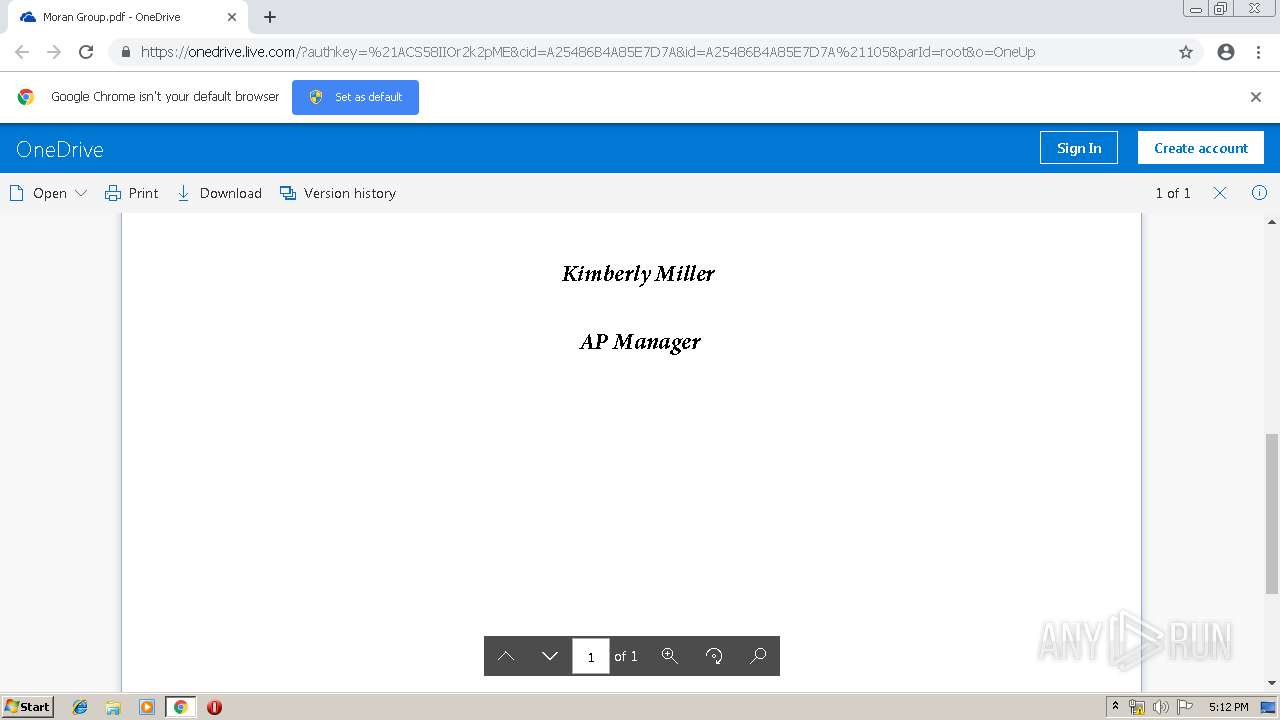
Task: Go to next PDF page arrow
Action: 549,656
